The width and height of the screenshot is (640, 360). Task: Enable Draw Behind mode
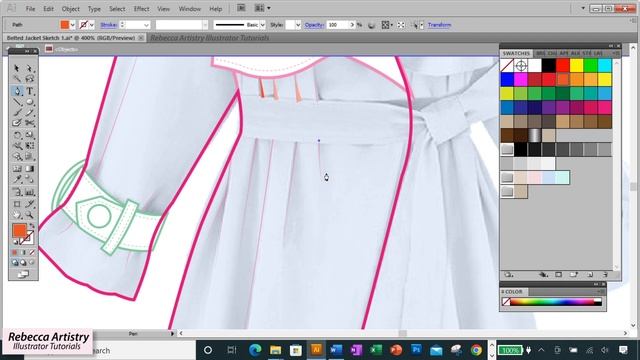pos(23,263)
